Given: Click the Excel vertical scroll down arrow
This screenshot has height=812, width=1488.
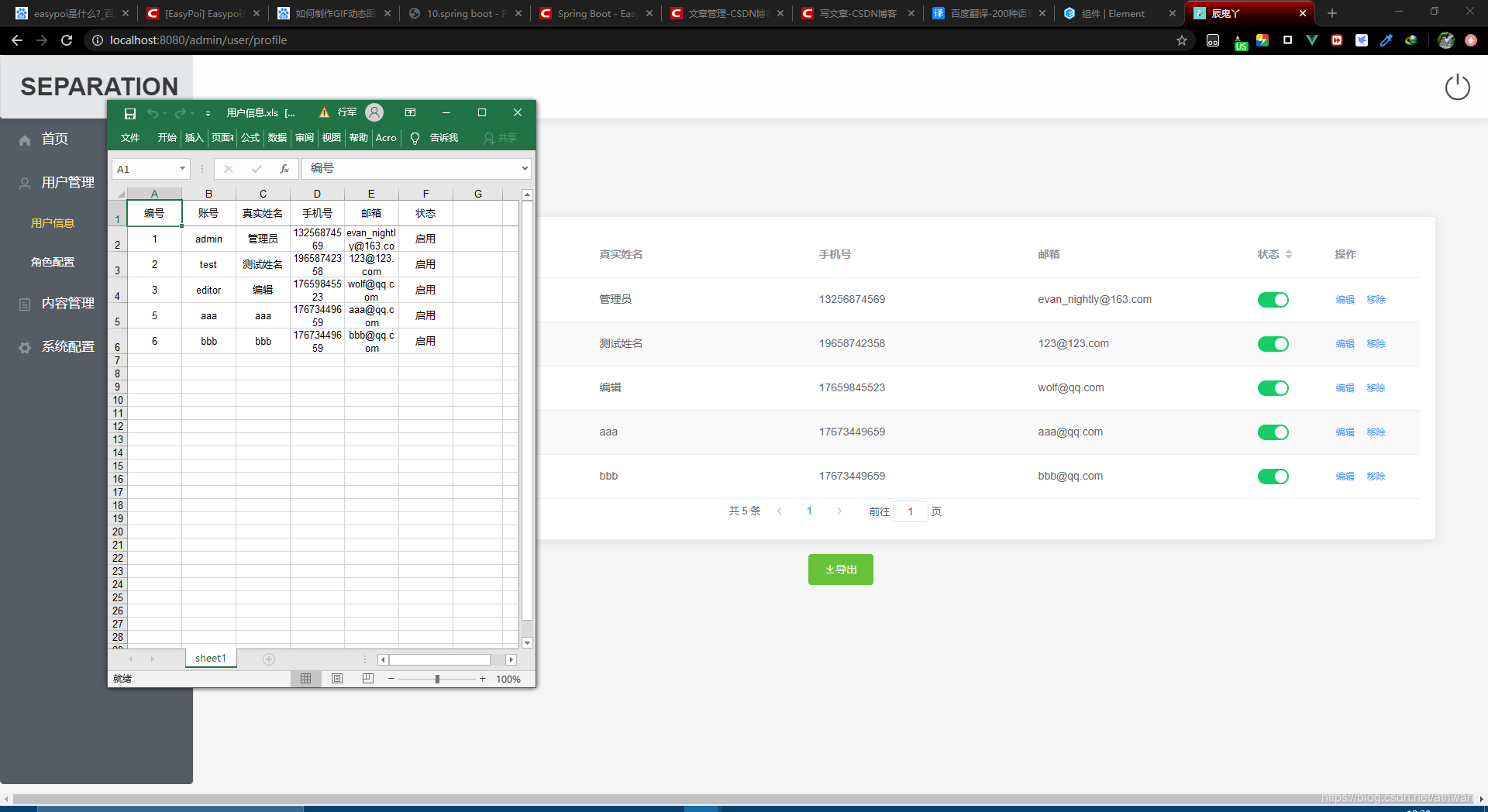Looking at the screenshot, I should tap(527, 642).
